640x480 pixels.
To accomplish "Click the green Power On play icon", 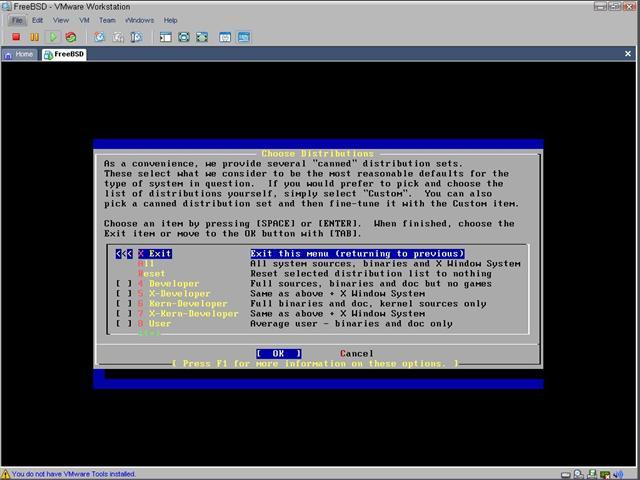I will 53,37.
